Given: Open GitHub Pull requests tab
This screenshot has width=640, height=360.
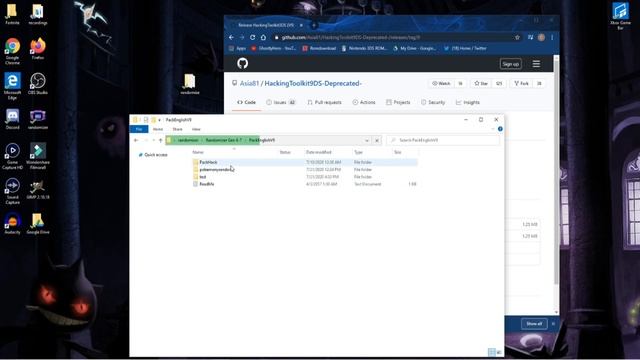Looking at the screenshot, I should (x=324, y=102).
